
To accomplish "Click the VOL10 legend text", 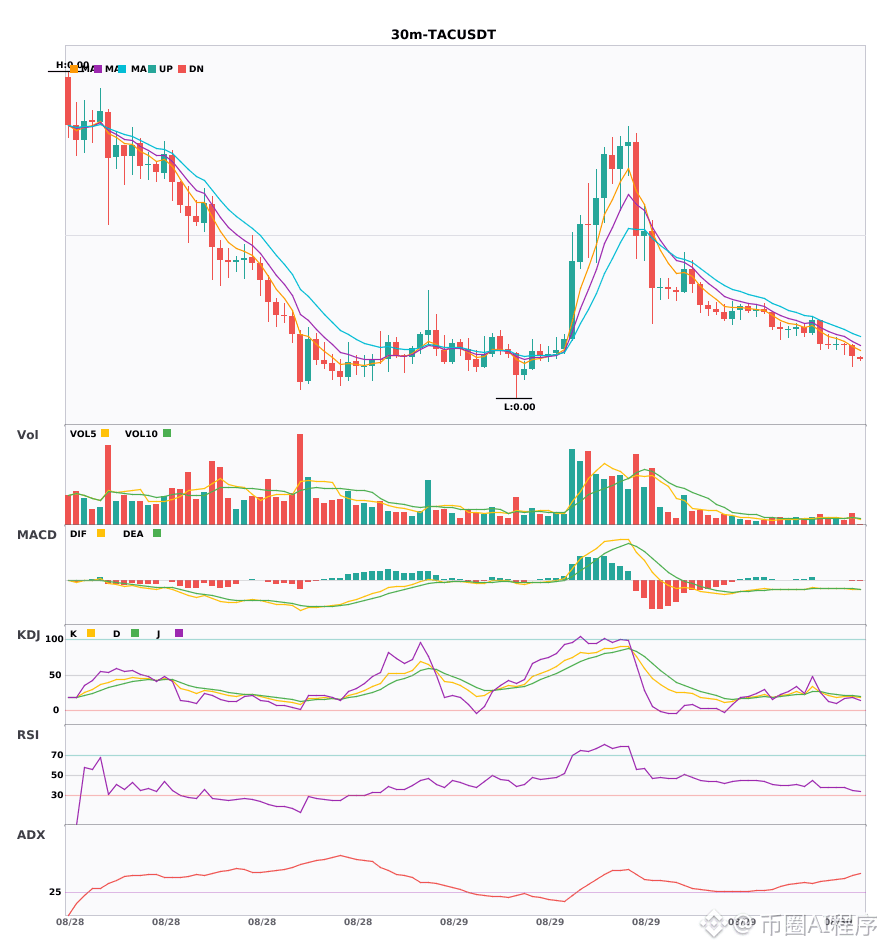I will coord(141,434).
